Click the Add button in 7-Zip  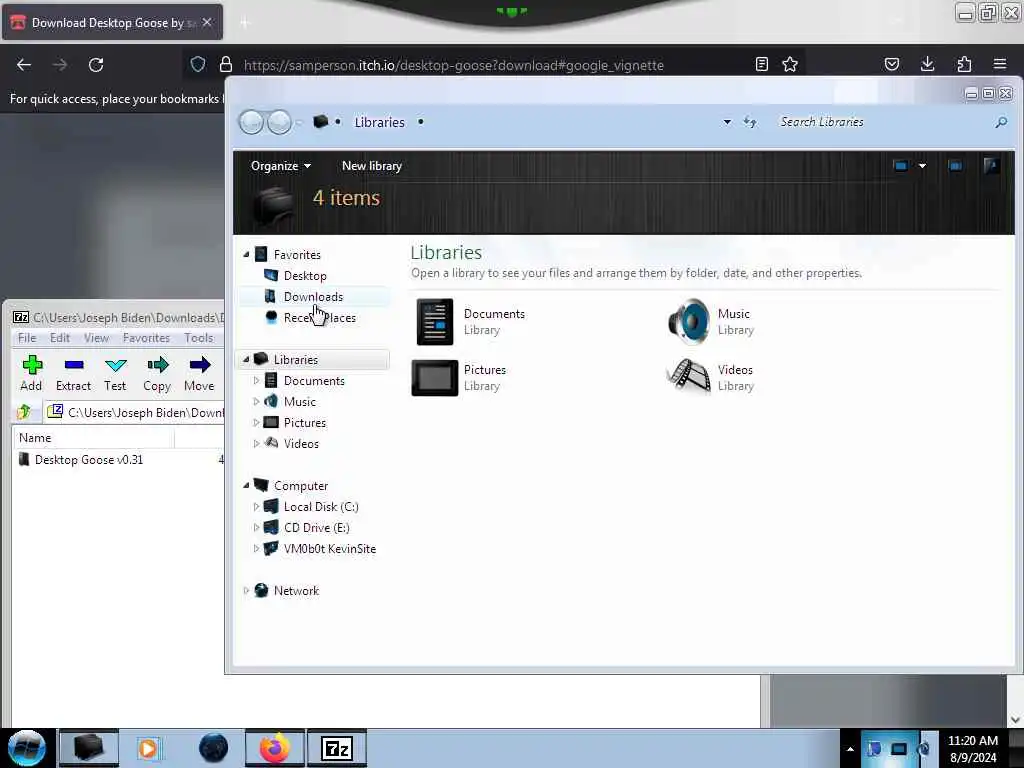pos(31,374)
